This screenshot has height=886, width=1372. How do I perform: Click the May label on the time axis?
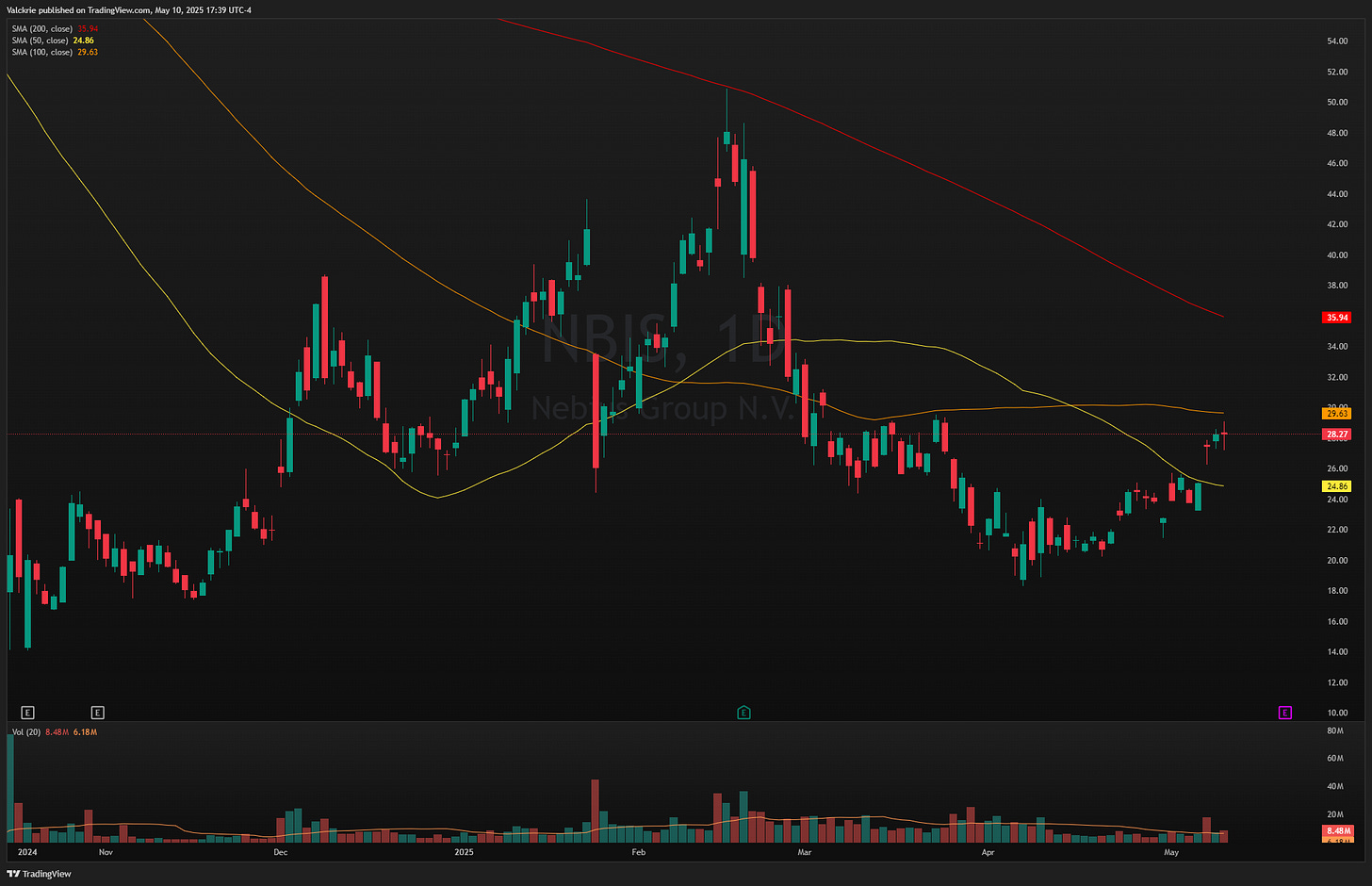[1171, 852]
